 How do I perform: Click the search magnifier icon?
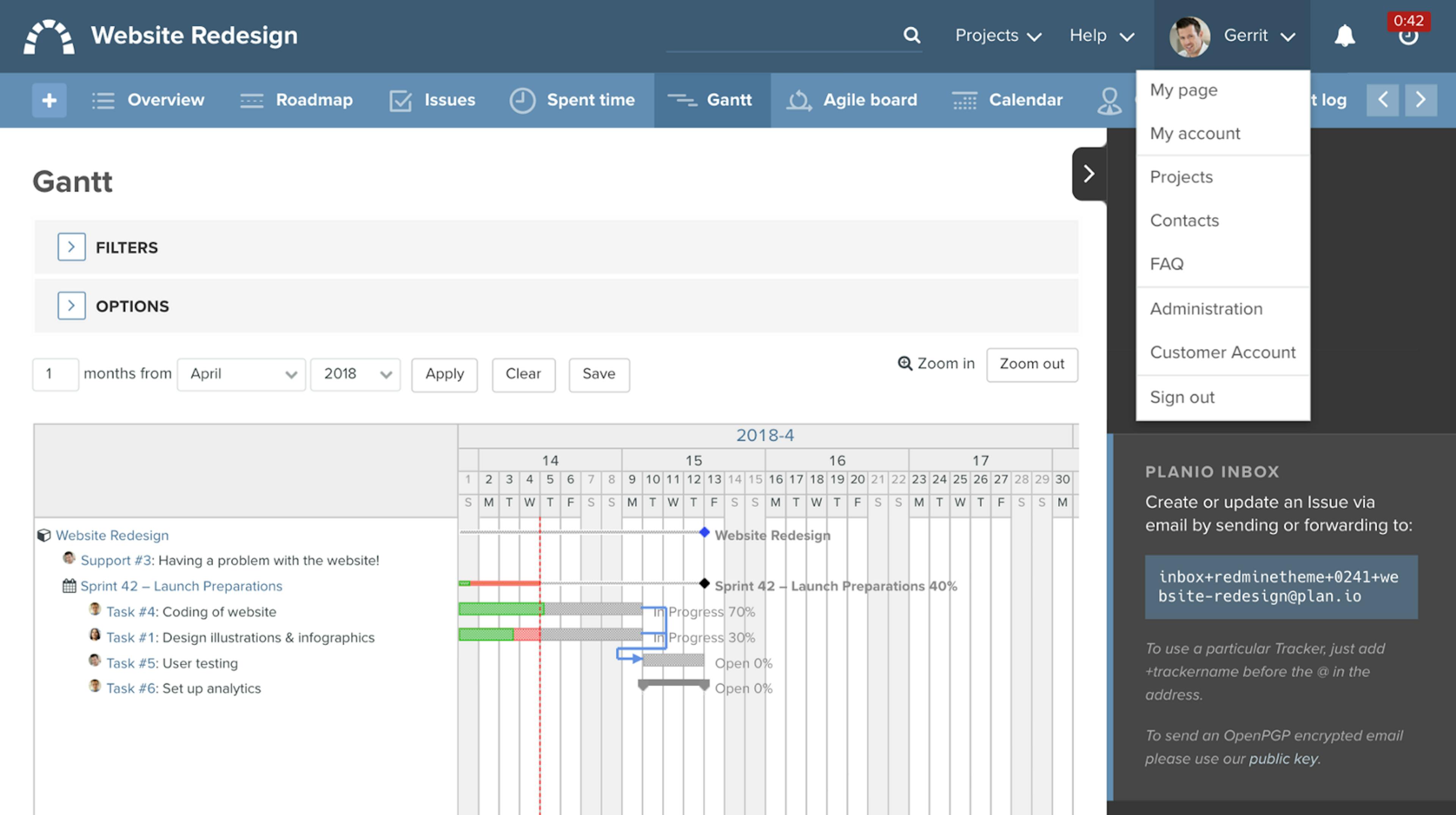pyautogui.click(x=911, y=35)
